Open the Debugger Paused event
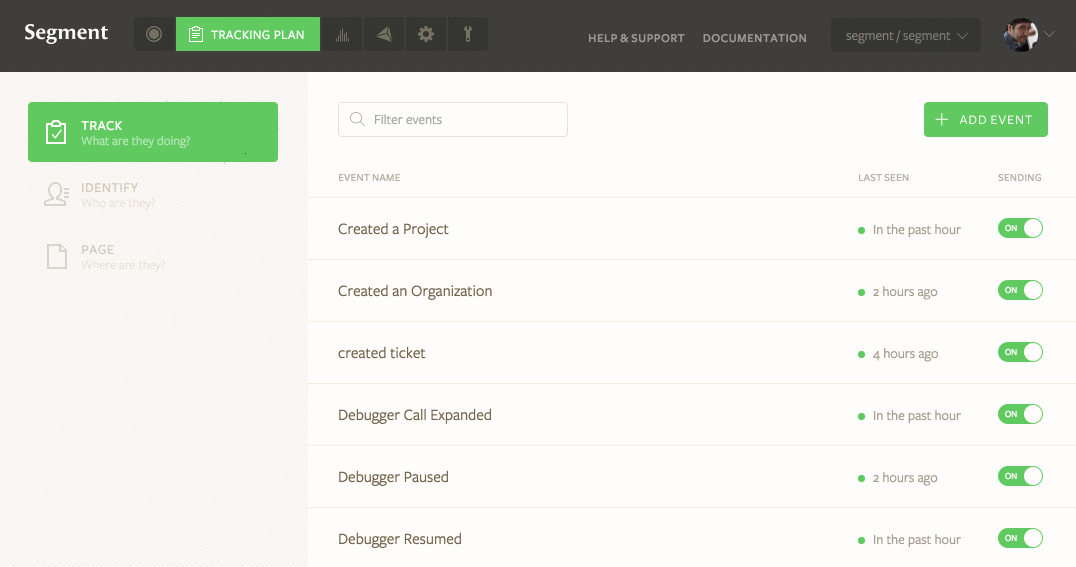This screenshot has height=567, width=1076. tap(393, 477)
